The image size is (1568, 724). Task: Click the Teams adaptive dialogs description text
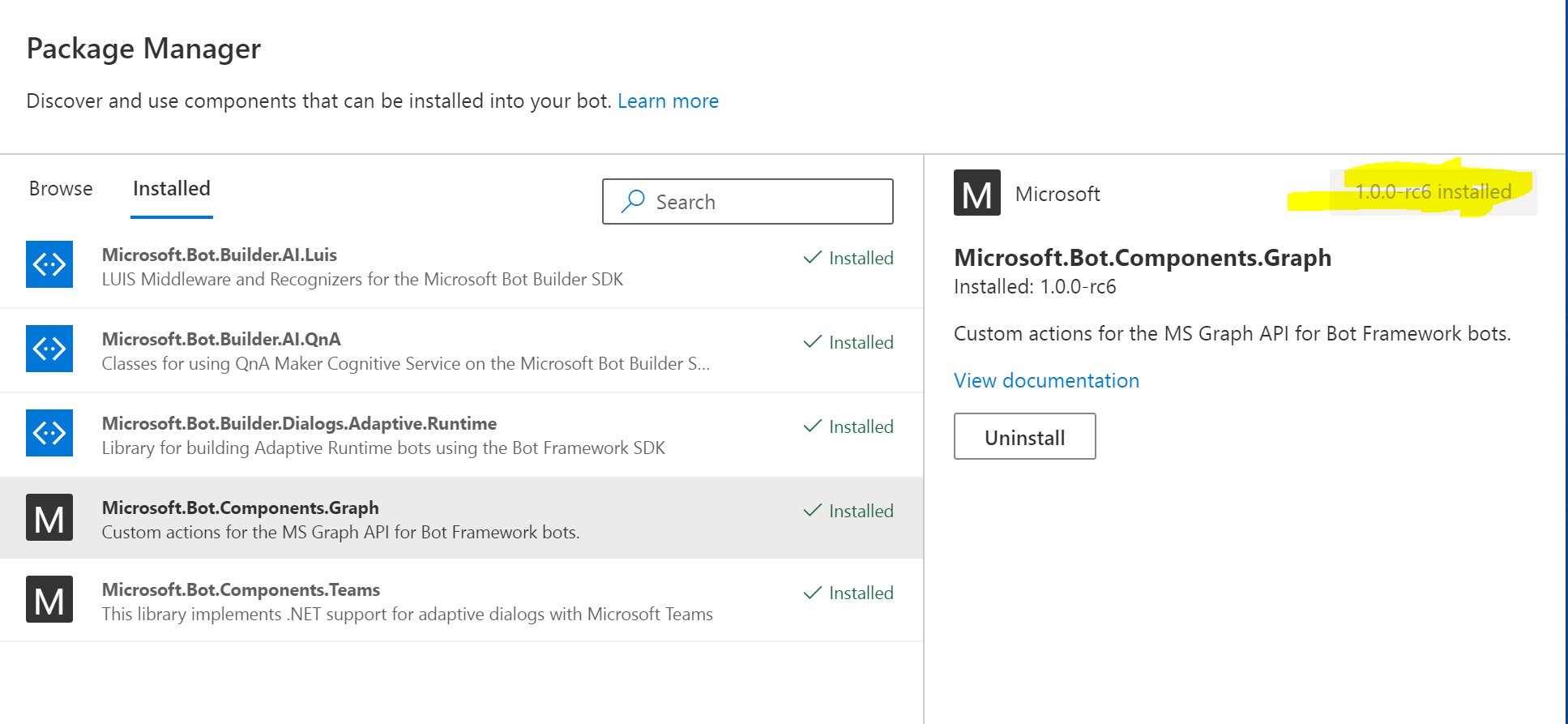(408, 615)
